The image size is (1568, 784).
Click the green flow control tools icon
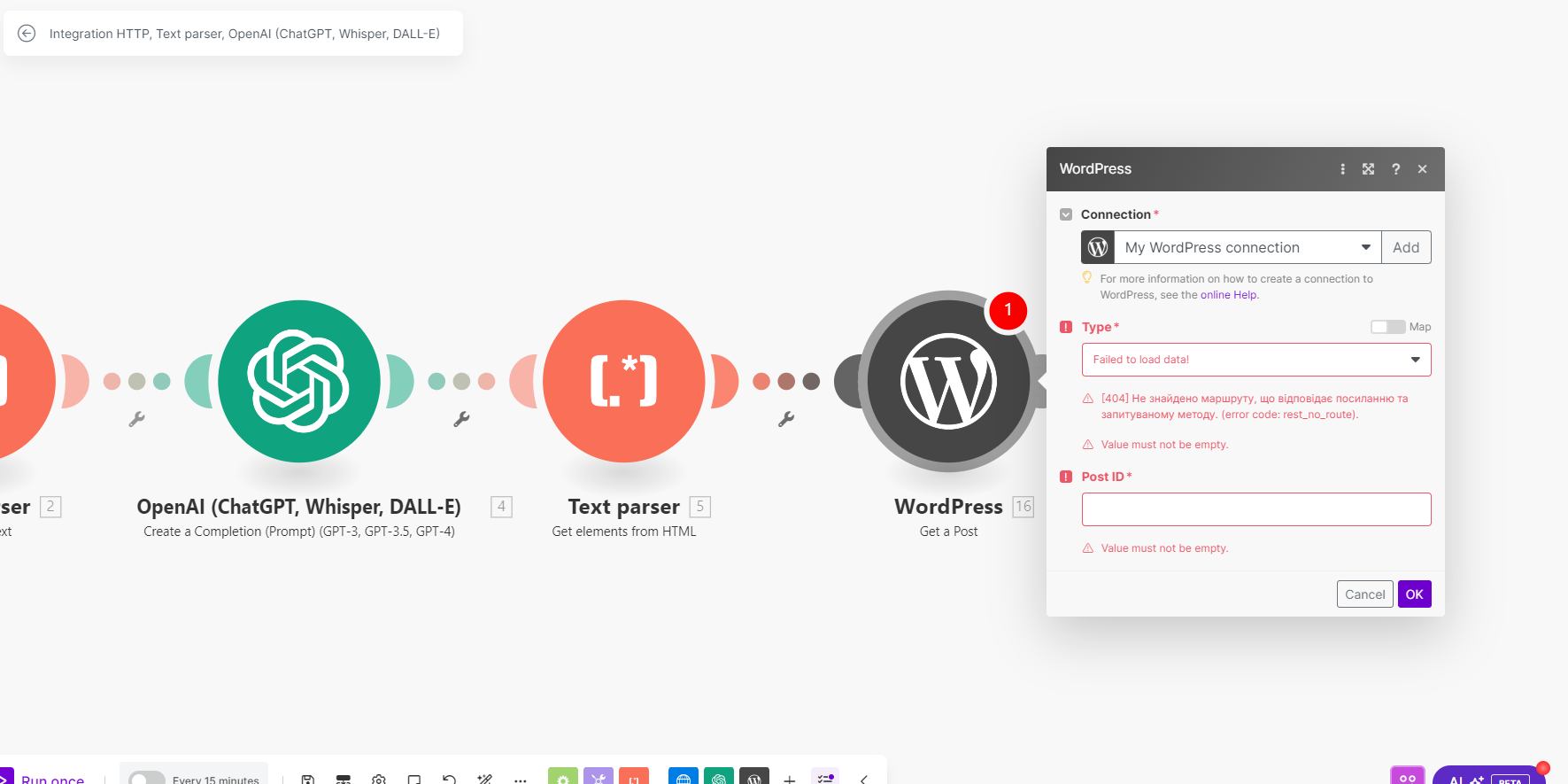click(x=563, y=776)
